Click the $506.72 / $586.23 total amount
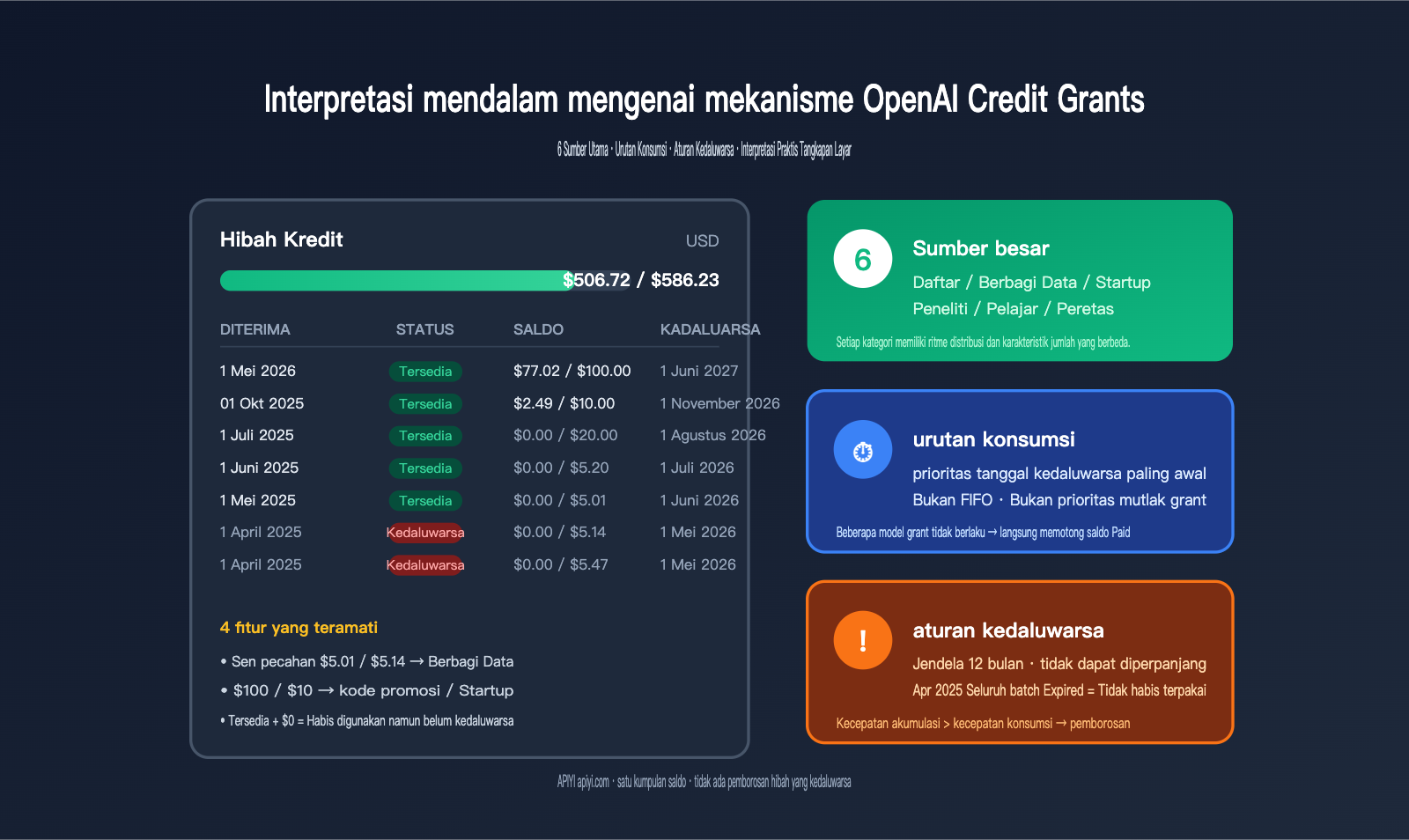1409x840 pixels. point(641,280)
